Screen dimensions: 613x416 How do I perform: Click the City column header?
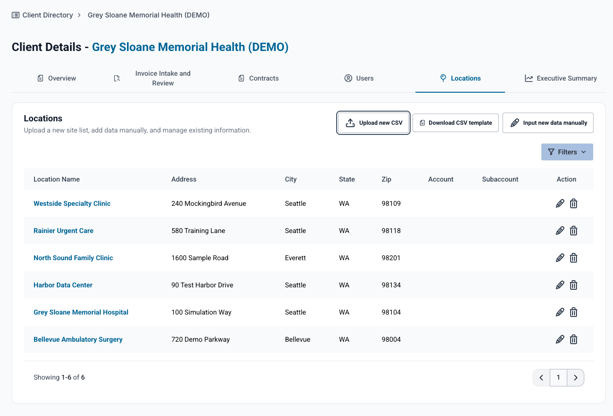click(290, 179)
